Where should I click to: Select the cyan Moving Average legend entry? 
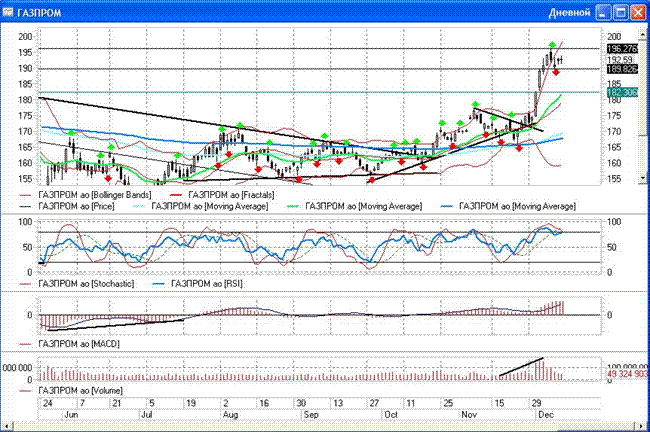tap(200, 206)
